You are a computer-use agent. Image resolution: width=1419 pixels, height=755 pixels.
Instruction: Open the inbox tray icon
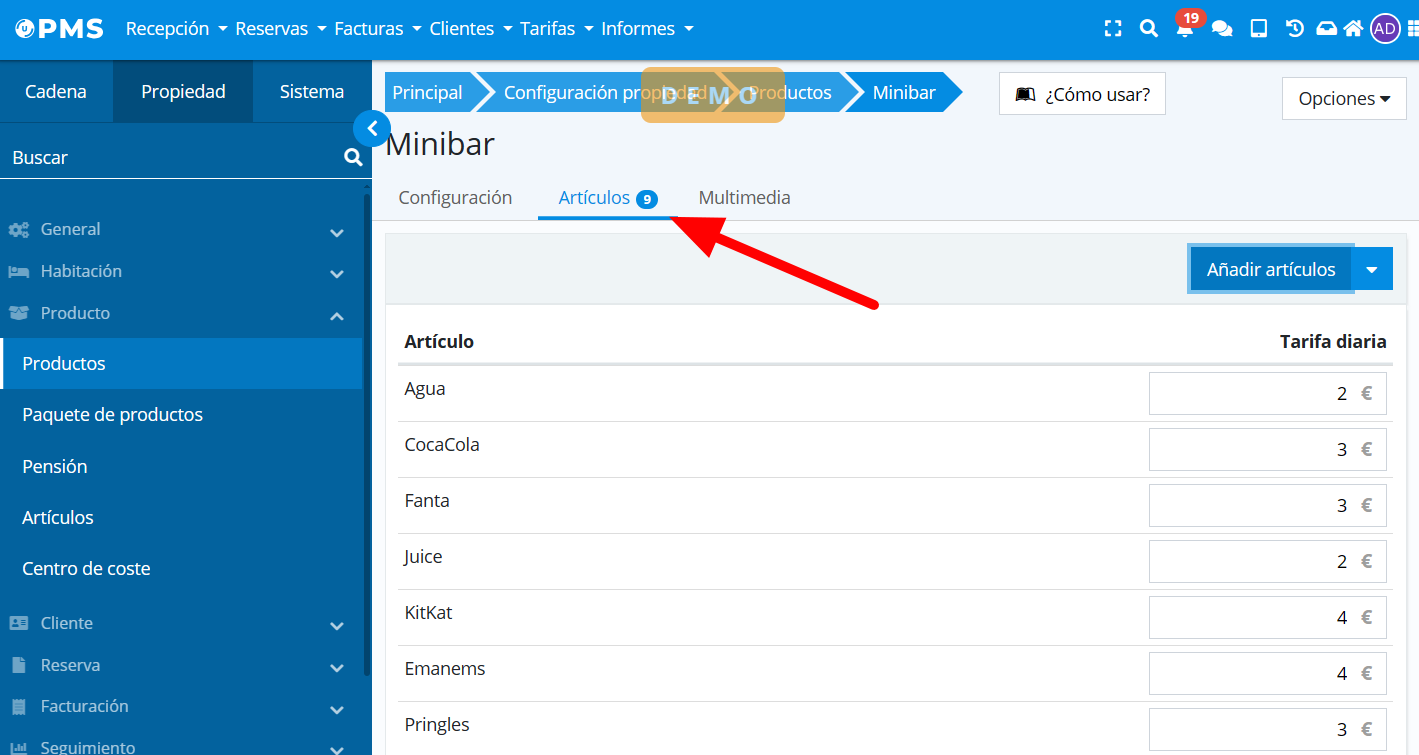tap(1326, 29)
